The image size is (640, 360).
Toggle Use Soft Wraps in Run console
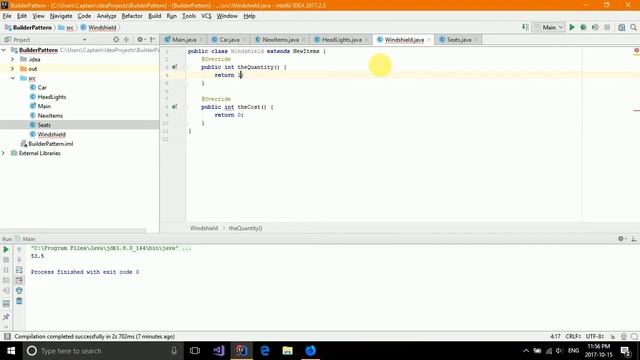pos(19,270)
